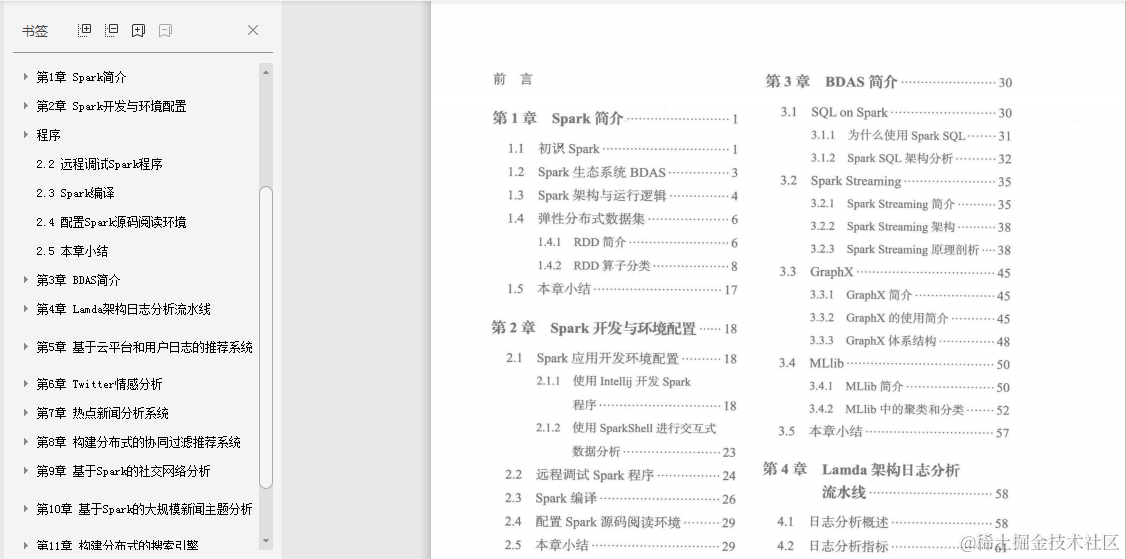Click contents entry 3.4 MLlib
The image size is (1126, 559).
coord(811,363)
